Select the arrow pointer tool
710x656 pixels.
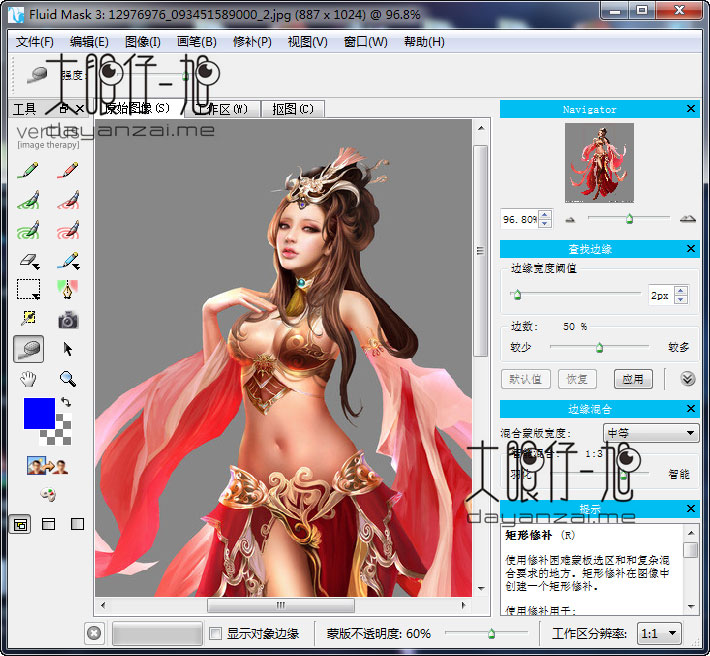(68, 349)
